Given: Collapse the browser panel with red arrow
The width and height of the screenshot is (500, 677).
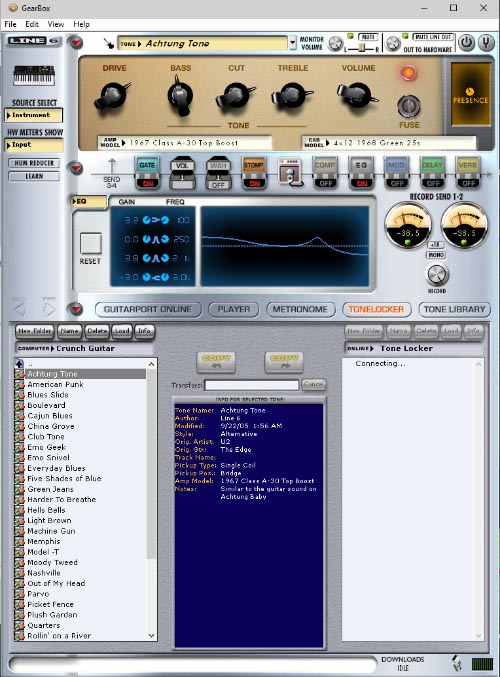Looking at the screenshot, I should (76, 309).
